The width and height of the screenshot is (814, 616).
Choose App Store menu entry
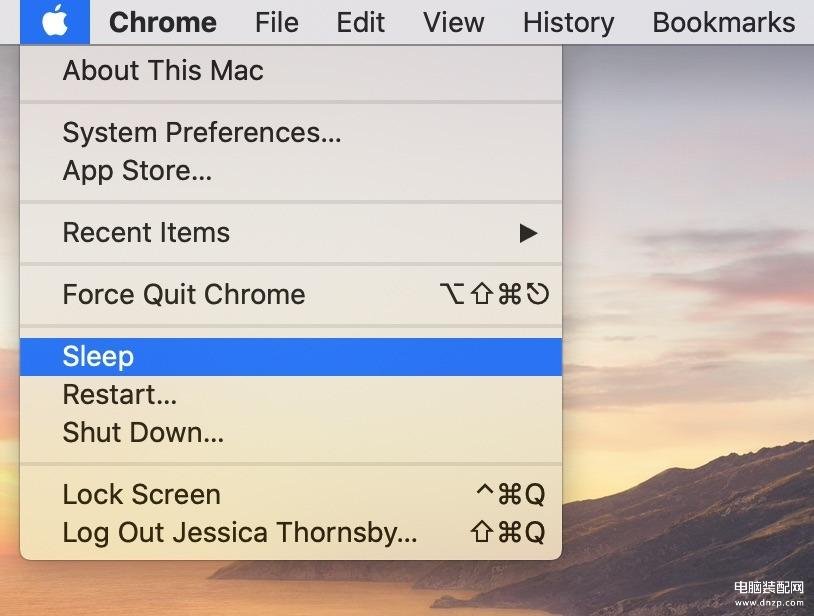[x=291, y=171]
